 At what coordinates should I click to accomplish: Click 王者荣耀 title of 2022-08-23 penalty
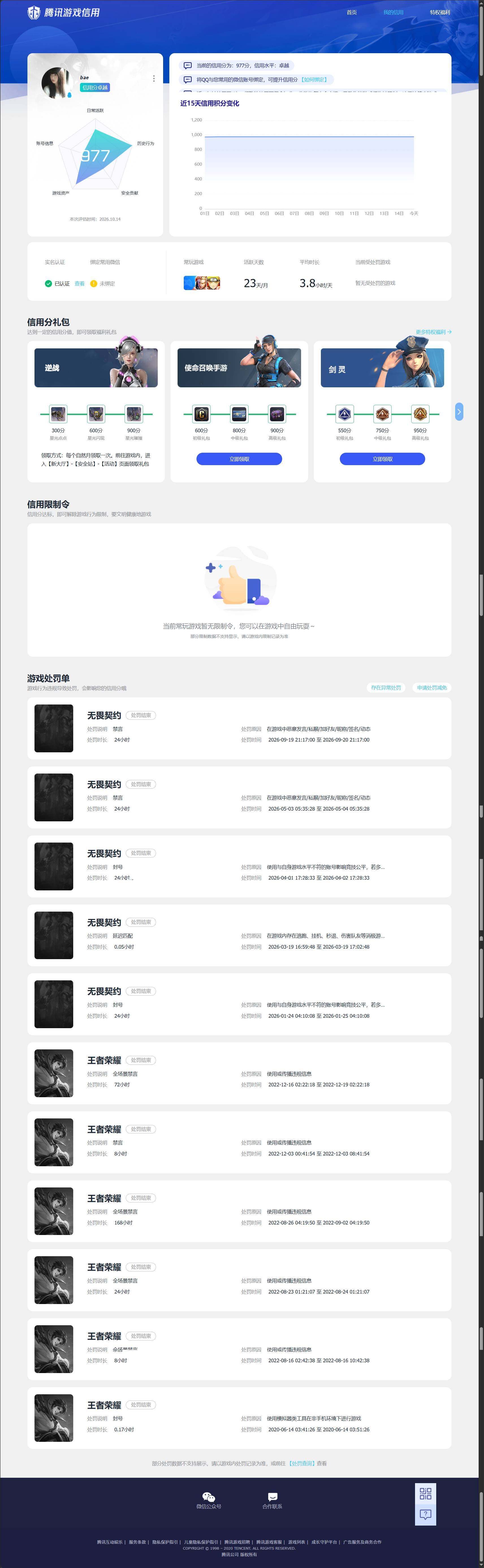pyautogui.click(x=104, y=1267)
